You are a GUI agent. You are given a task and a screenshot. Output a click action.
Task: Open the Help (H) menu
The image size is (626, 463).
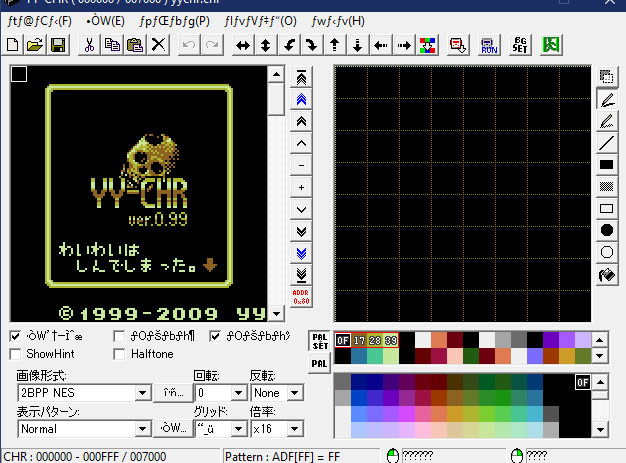[338, 21]
